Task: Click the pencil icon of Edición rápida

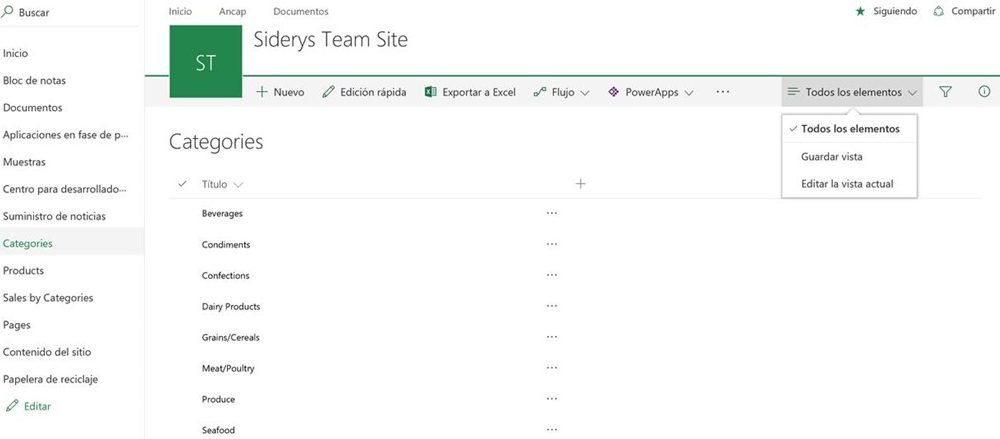Action: (x=328, y=92)
